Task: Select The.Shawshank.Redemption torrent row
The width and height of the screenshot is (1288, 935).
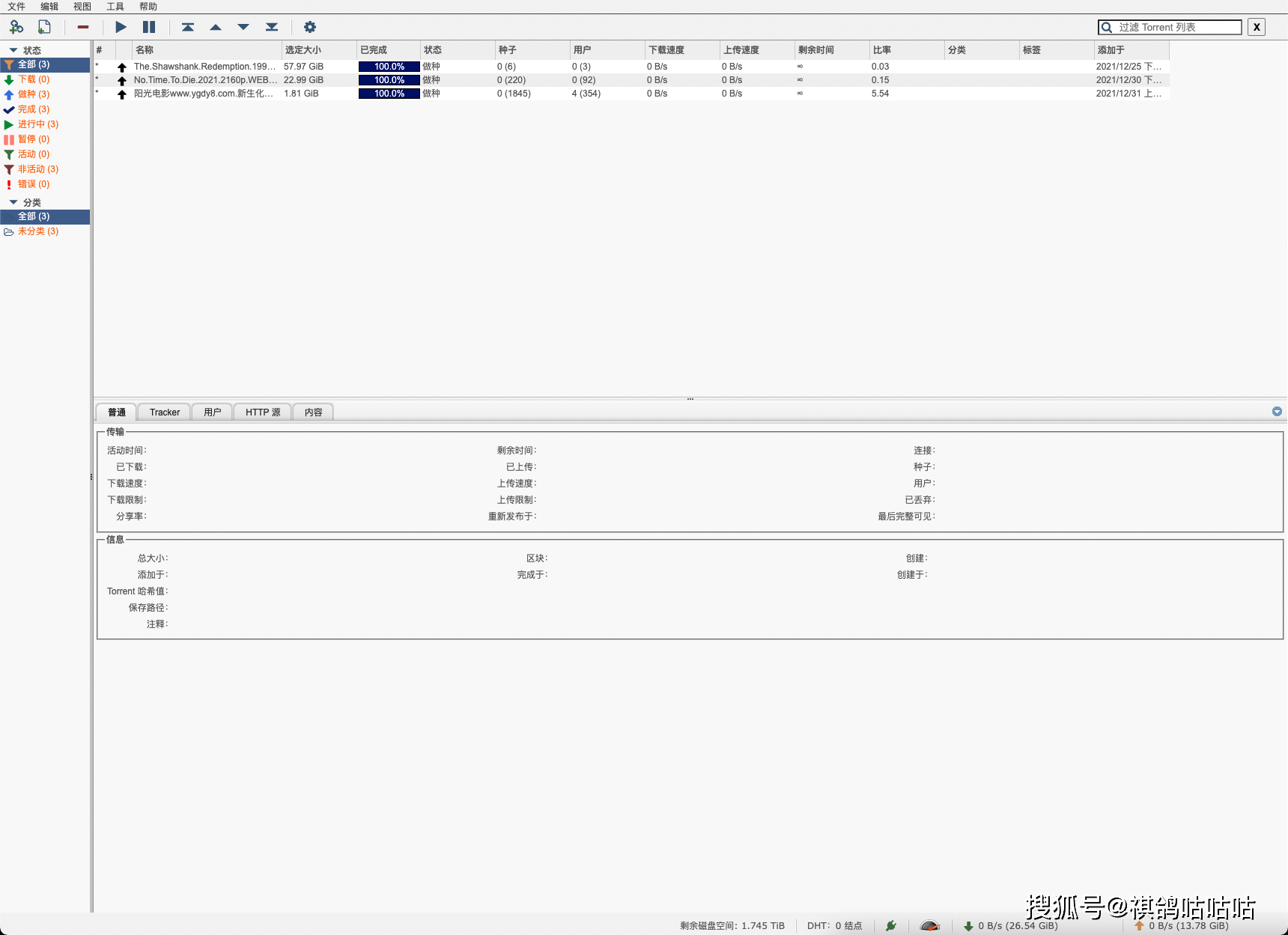Action: [x=631, y=67]
